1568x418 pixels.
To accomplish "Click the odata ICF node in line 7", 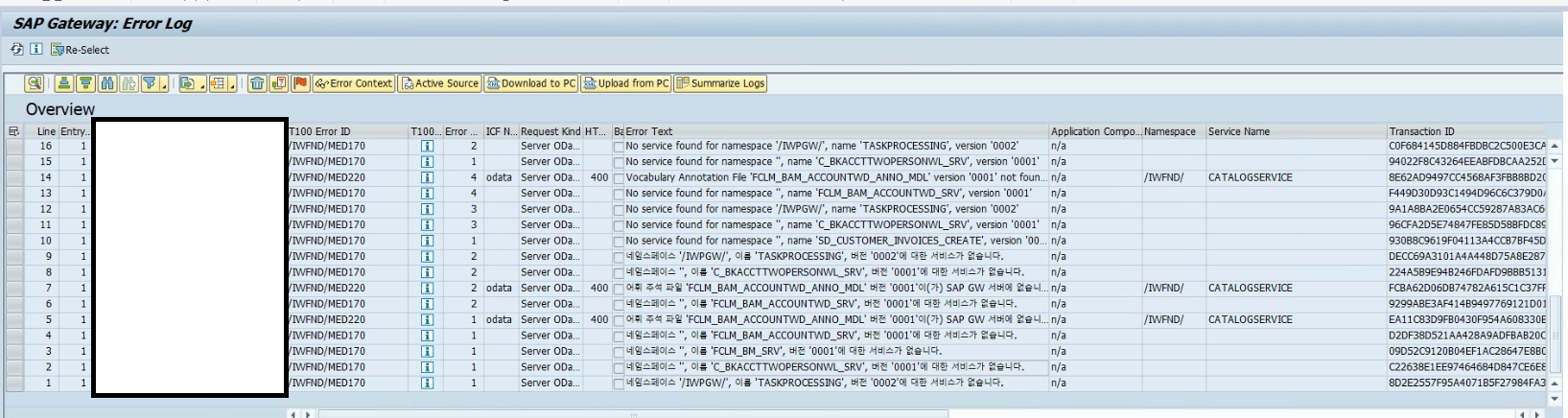I will pos(499,288).
